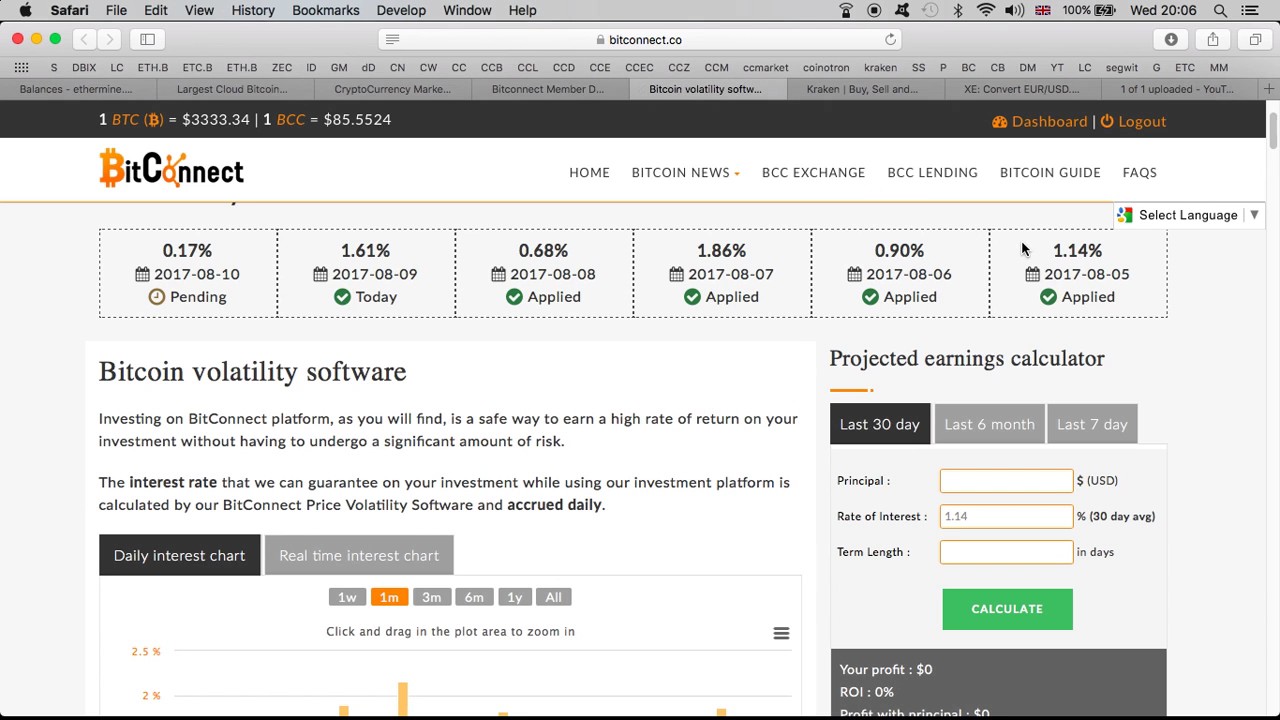Open the Dashboard link

click(x=1039, y=121)
